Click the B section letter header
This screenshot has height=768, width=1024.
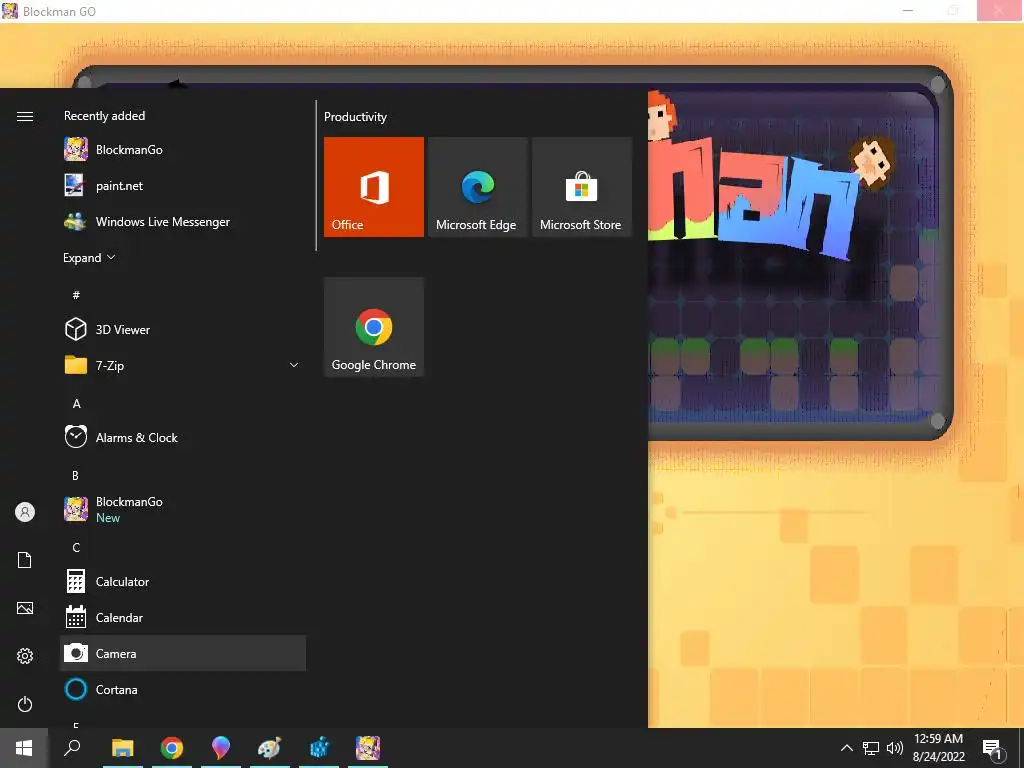pos(76,475)
